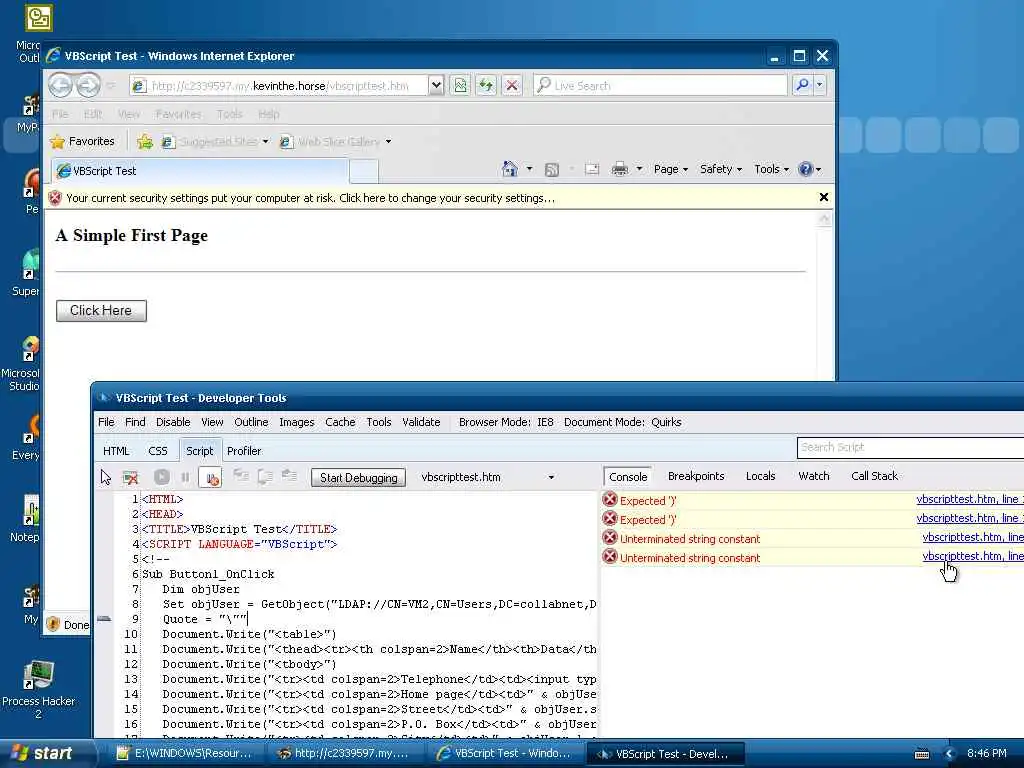
Task: Select the Console pane tab
Action: 628,477
